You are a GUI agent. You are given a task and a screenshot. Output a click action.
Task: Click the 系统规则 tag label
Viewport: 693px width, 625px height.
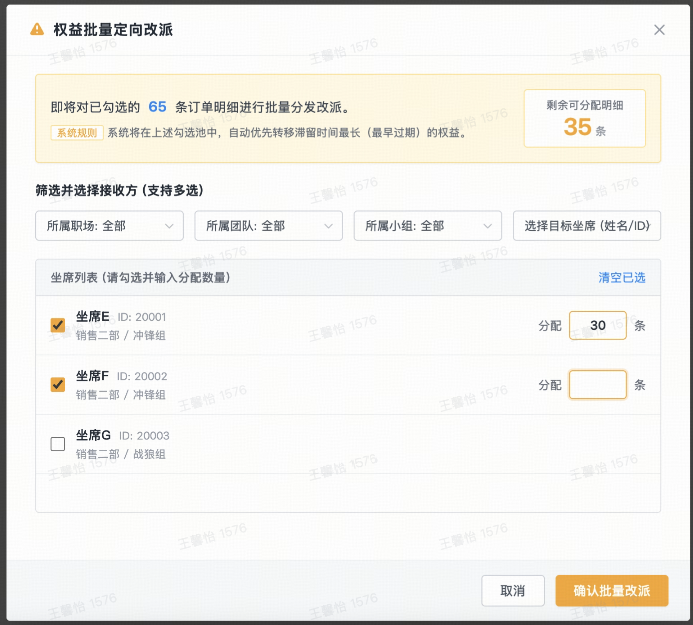coord(77,132)
